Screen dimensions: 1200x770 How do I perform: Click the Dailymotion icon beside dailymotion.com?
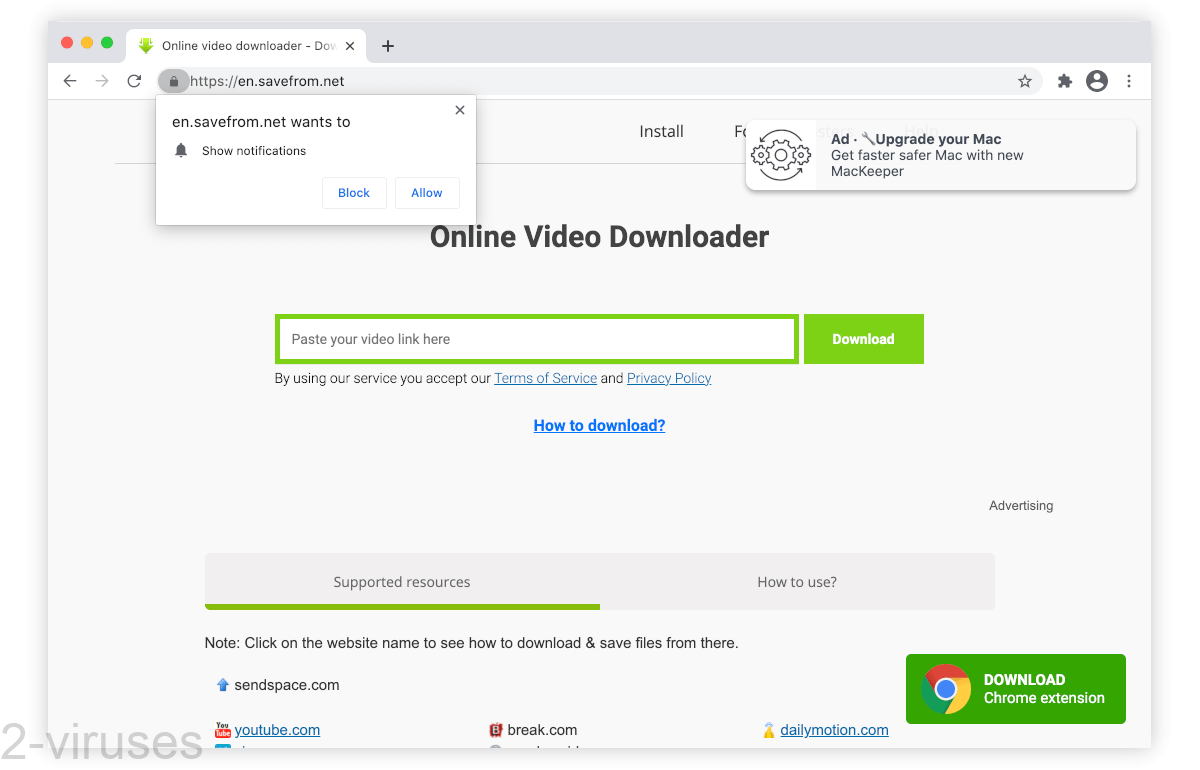pos(769,730)
